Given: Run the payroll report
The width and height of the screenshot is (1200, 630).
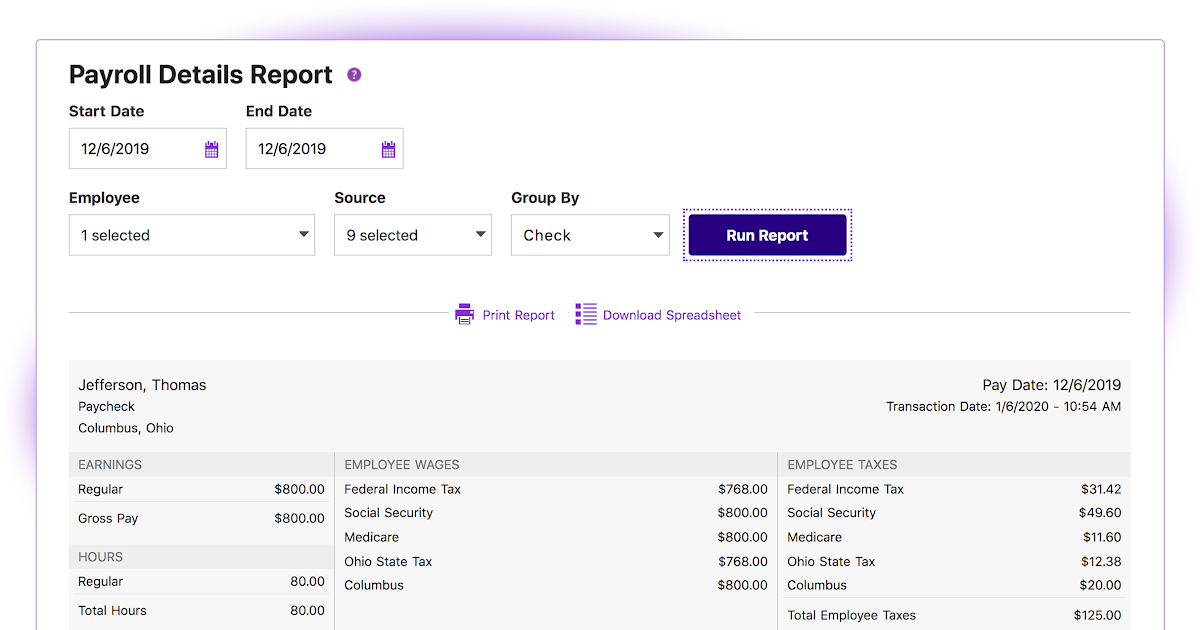Looking at the screenshot, I should click(x=767, y=235).
